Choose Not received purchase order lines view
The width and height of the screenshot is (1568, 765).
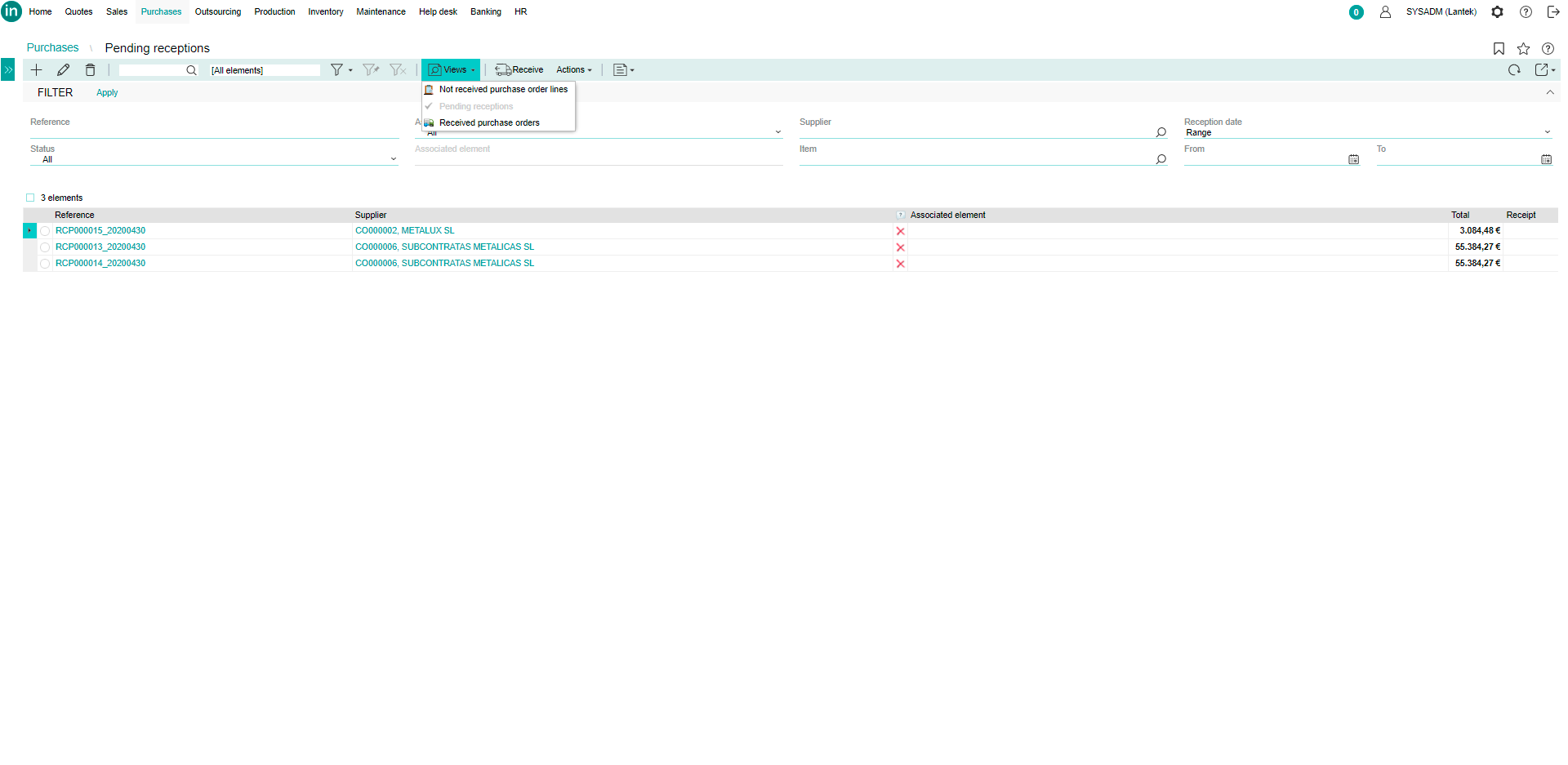[503, 90]
